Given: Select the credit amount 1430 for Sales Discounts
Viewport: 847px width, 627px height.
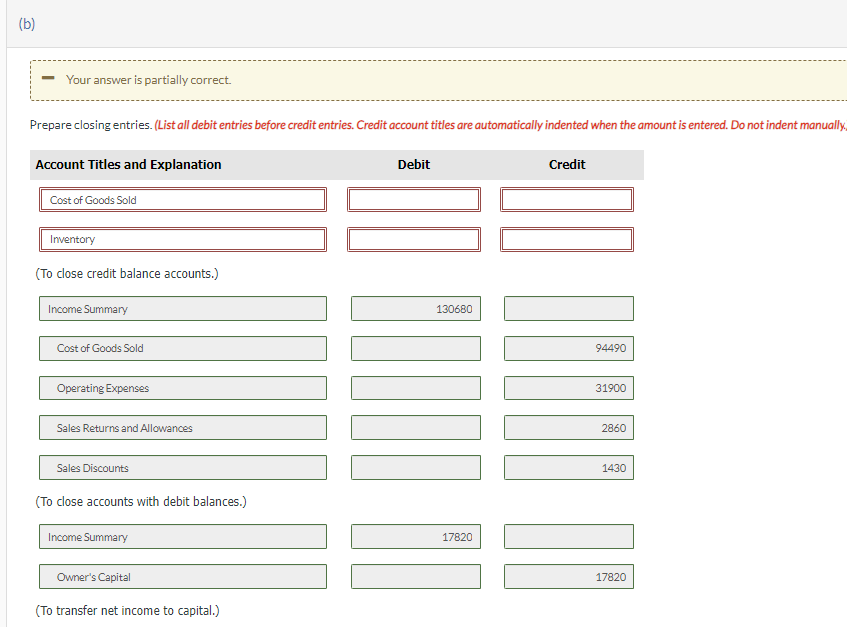Looking at the screenshot, I should (x=568, y=467).
